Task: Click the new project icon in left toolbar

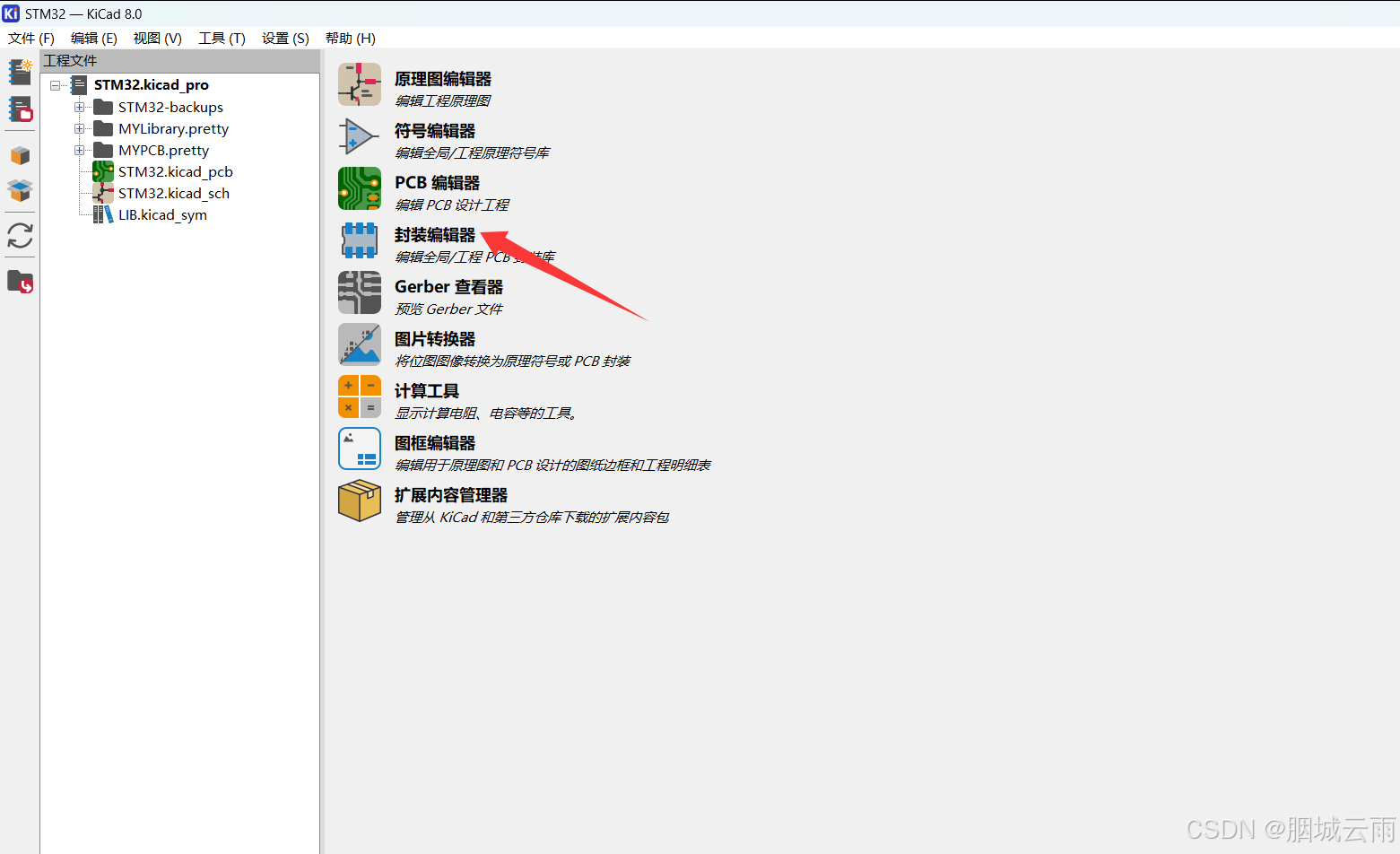Action: 20,72
